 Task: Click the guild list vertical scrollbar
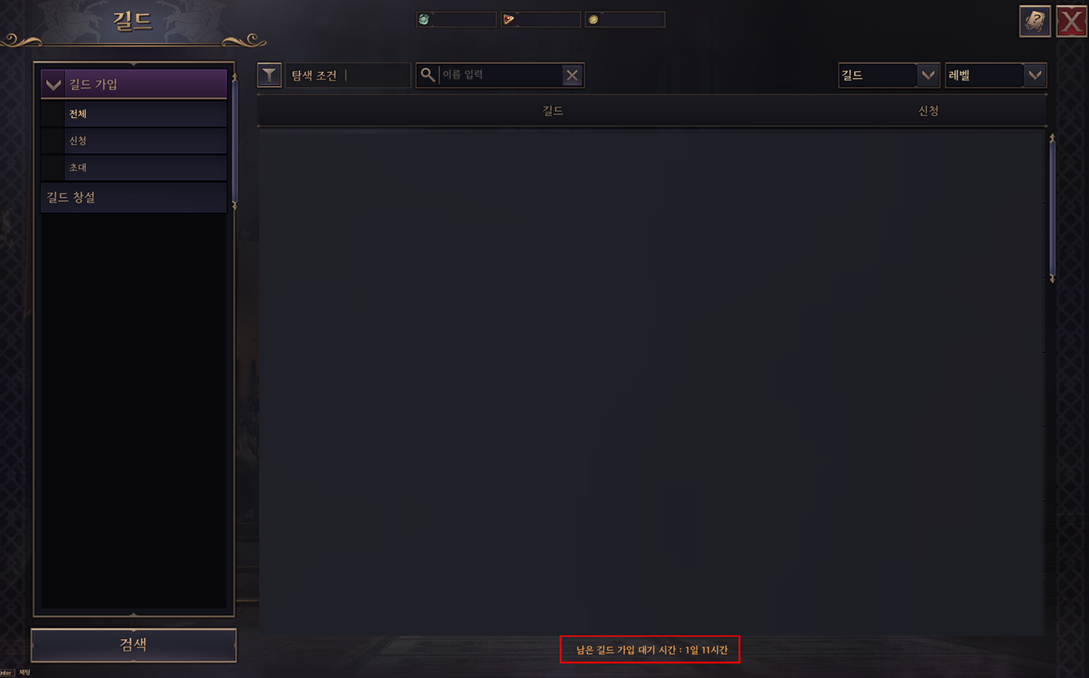point(1052,208)
